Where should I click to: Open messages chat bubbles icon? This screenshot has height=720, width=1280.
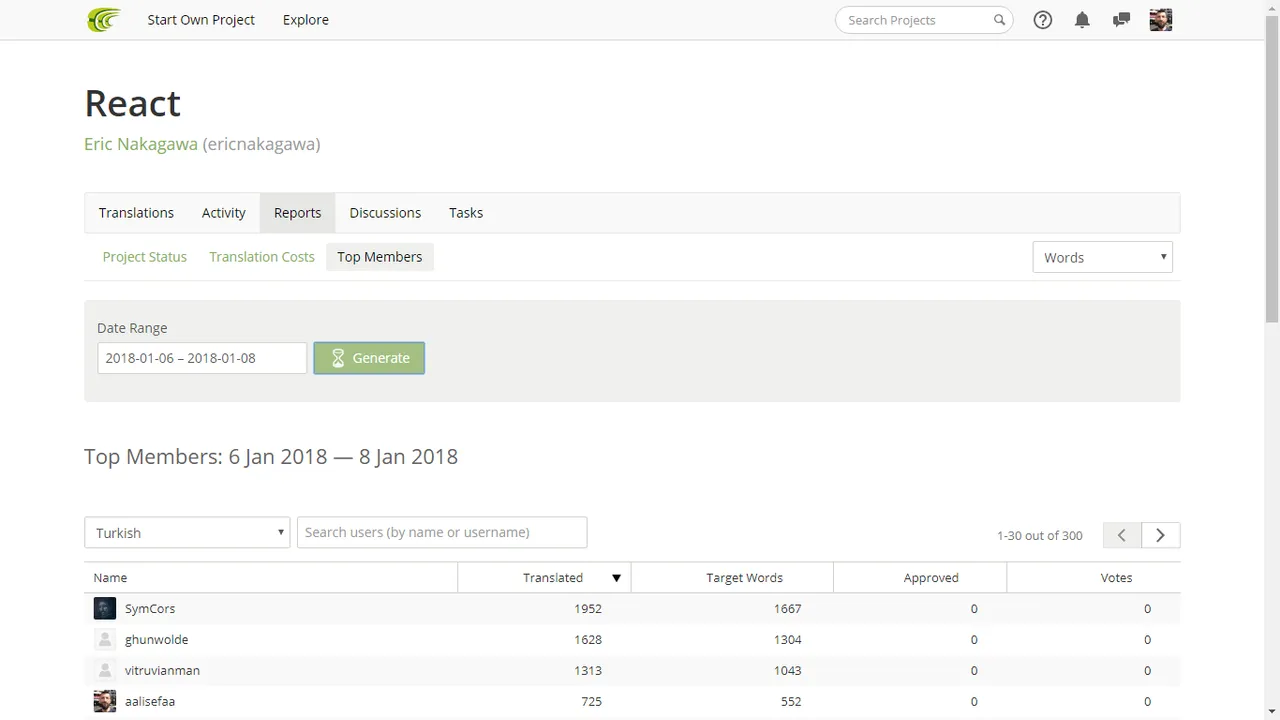click(1121, 20)
